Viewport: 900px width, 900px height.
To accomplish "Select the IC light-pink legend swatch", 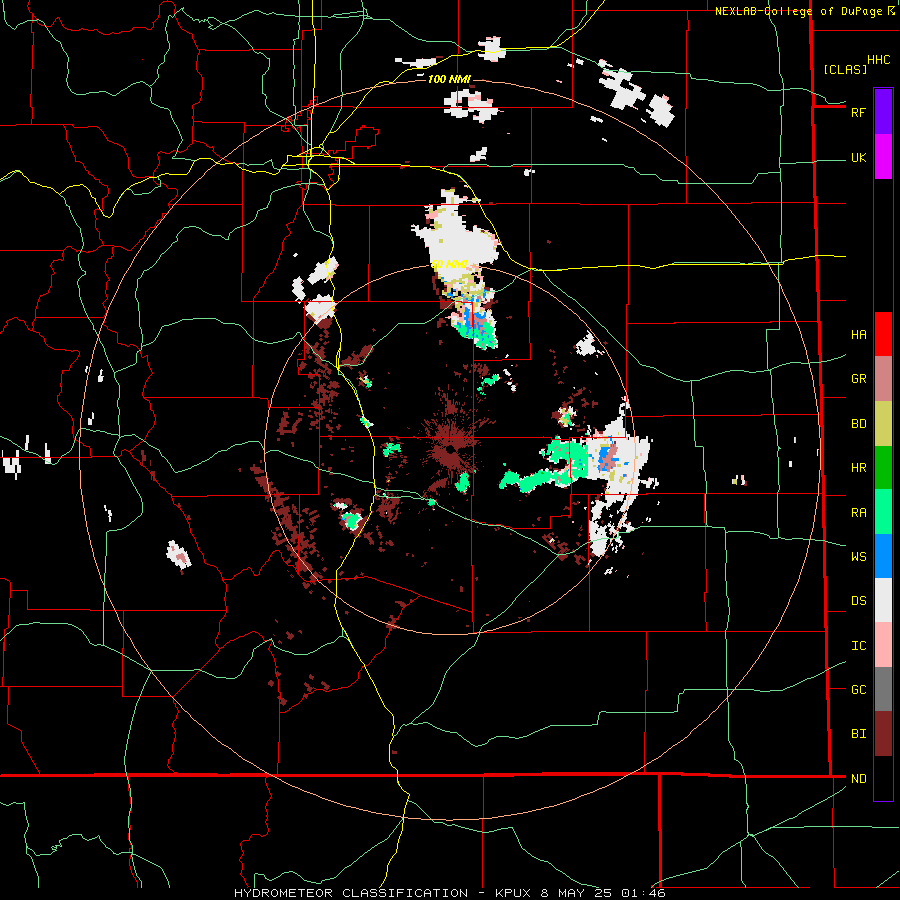I will pos(883,645).
